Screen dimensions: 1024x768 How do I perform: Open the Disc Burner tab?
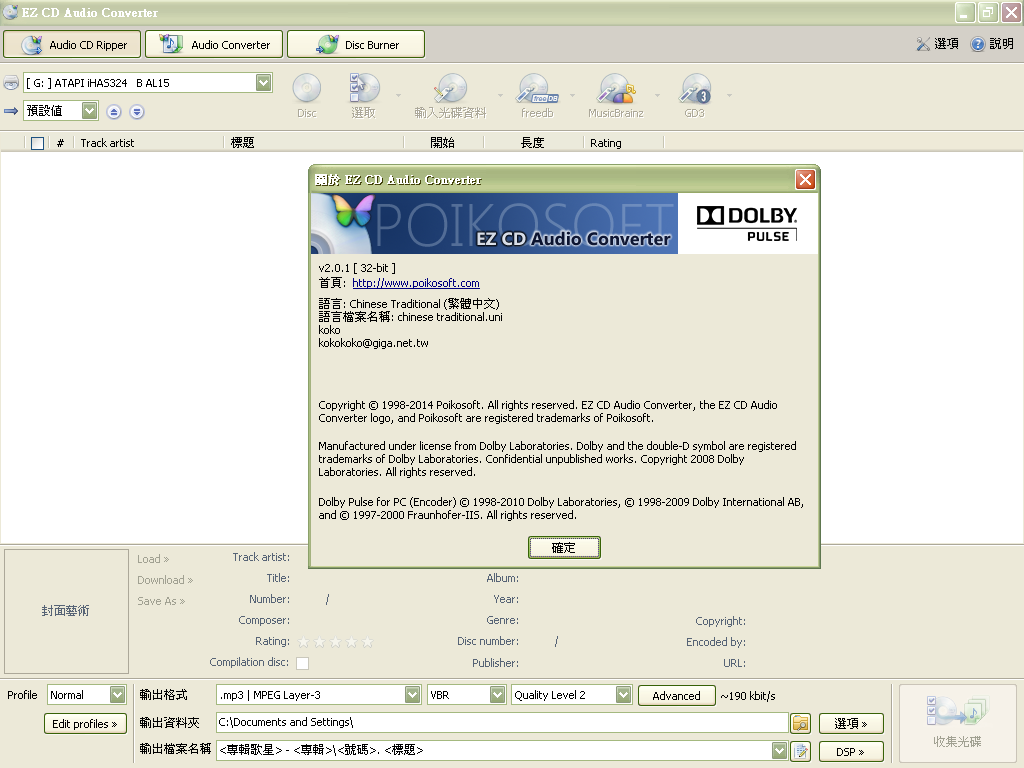356,44
